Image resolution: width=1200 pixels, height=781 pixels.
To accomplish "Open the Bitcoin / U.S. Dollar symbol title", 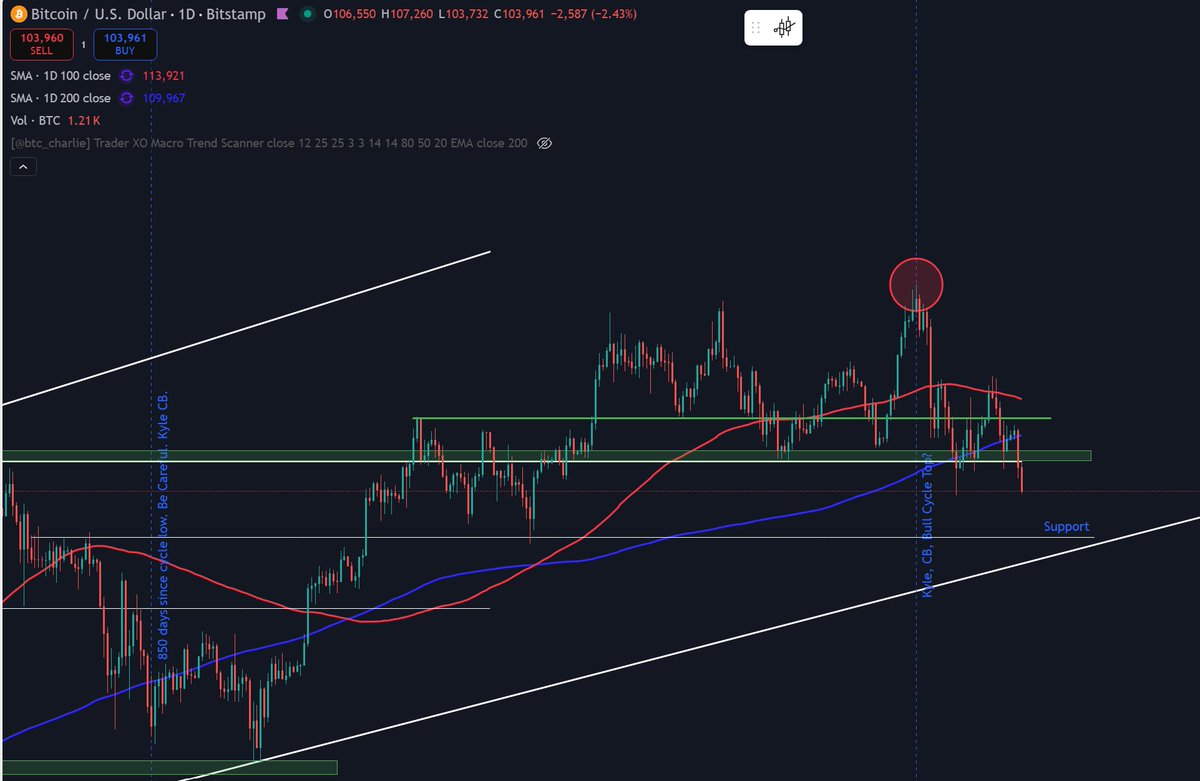I will 100,15.
